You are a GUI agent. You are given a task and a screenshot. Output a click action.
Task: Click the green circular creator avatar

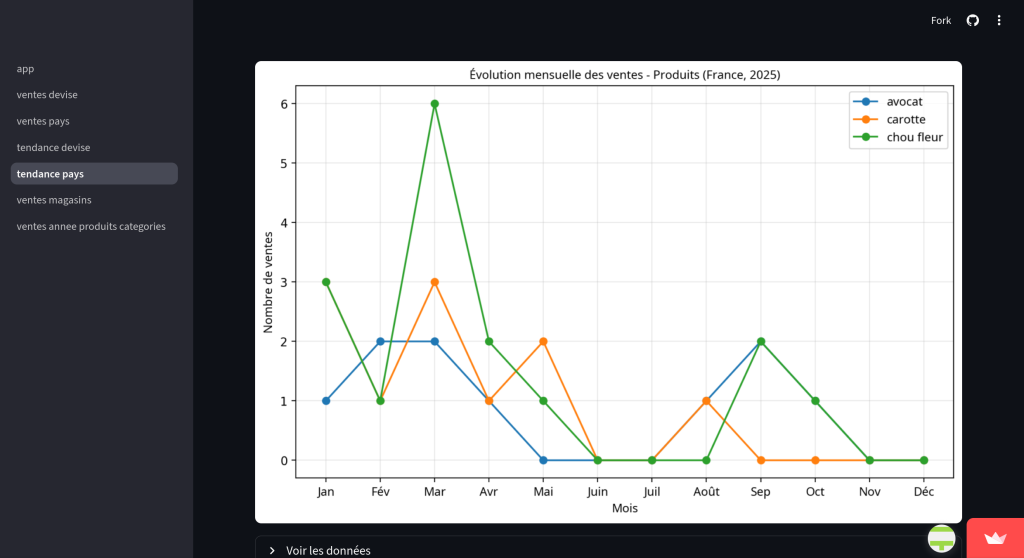942,538
